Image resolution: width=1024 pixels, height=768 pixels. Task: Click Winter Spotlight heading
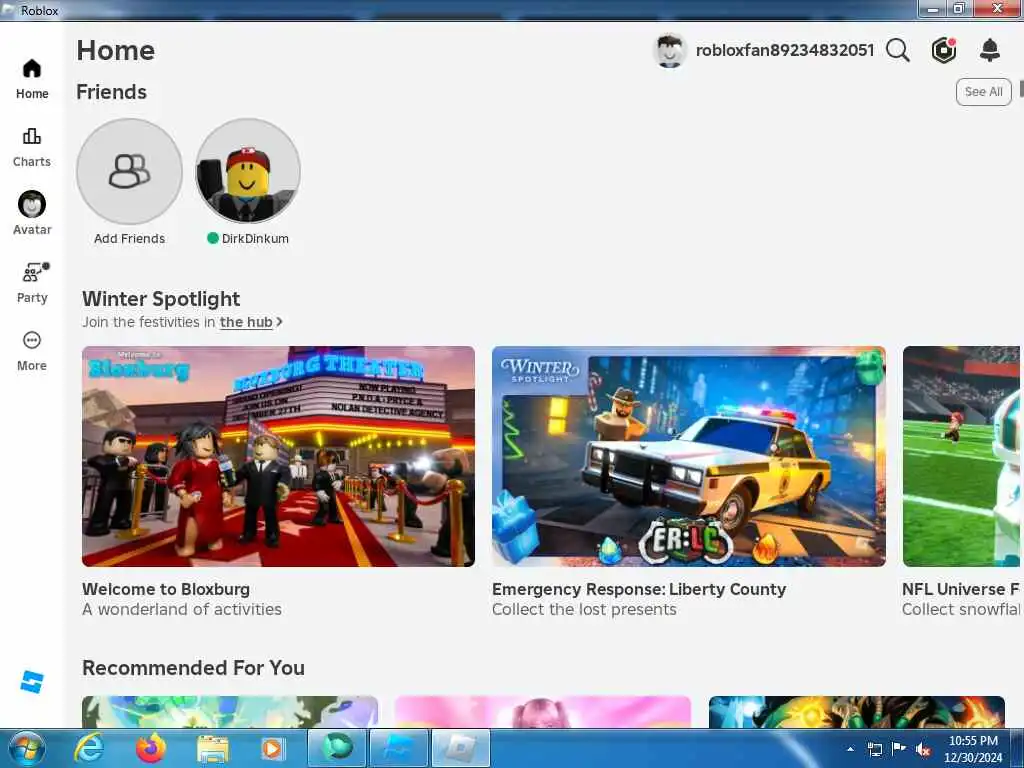161,299
